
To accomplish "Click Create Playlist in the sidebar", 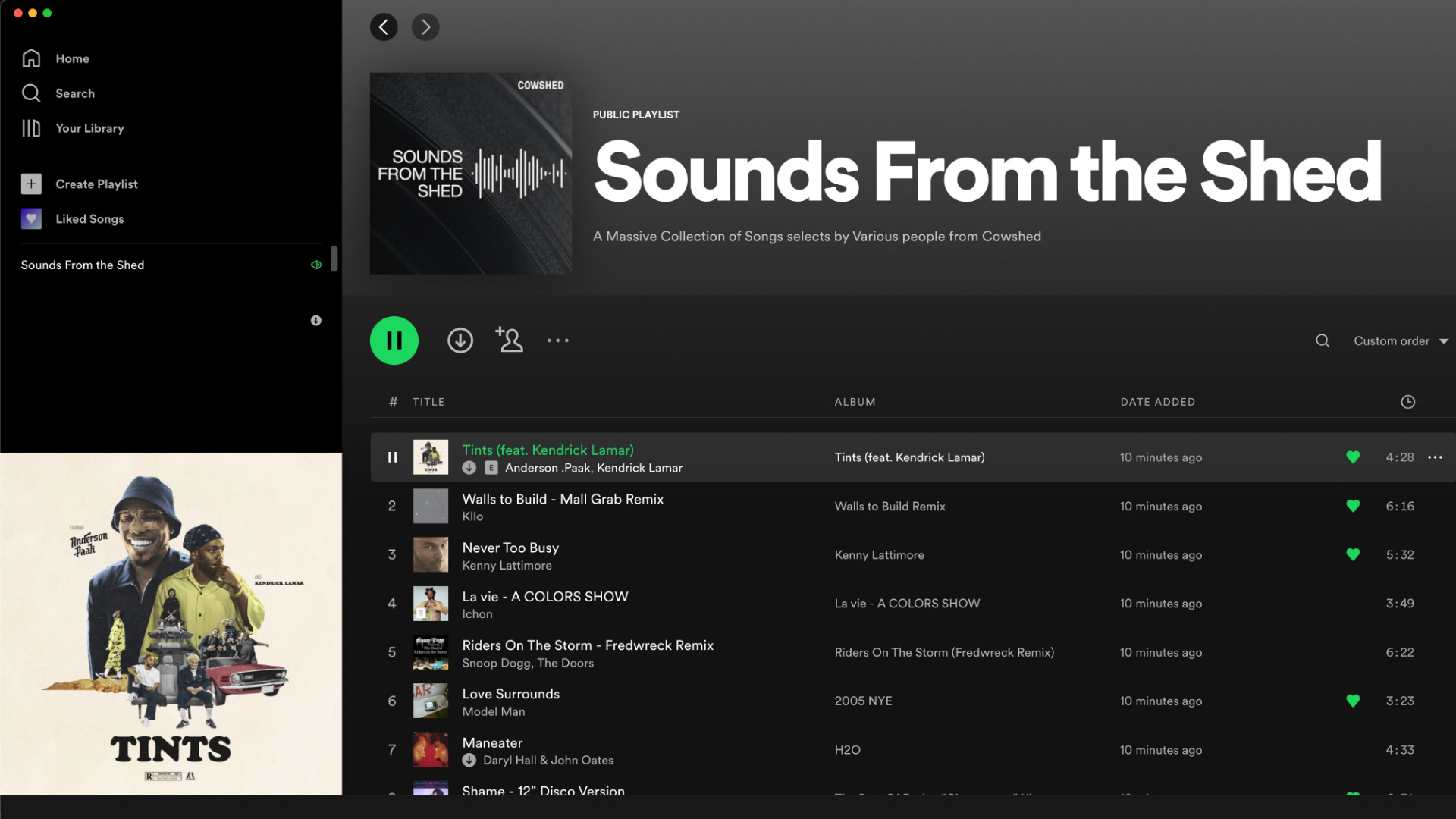I will 96,184.
